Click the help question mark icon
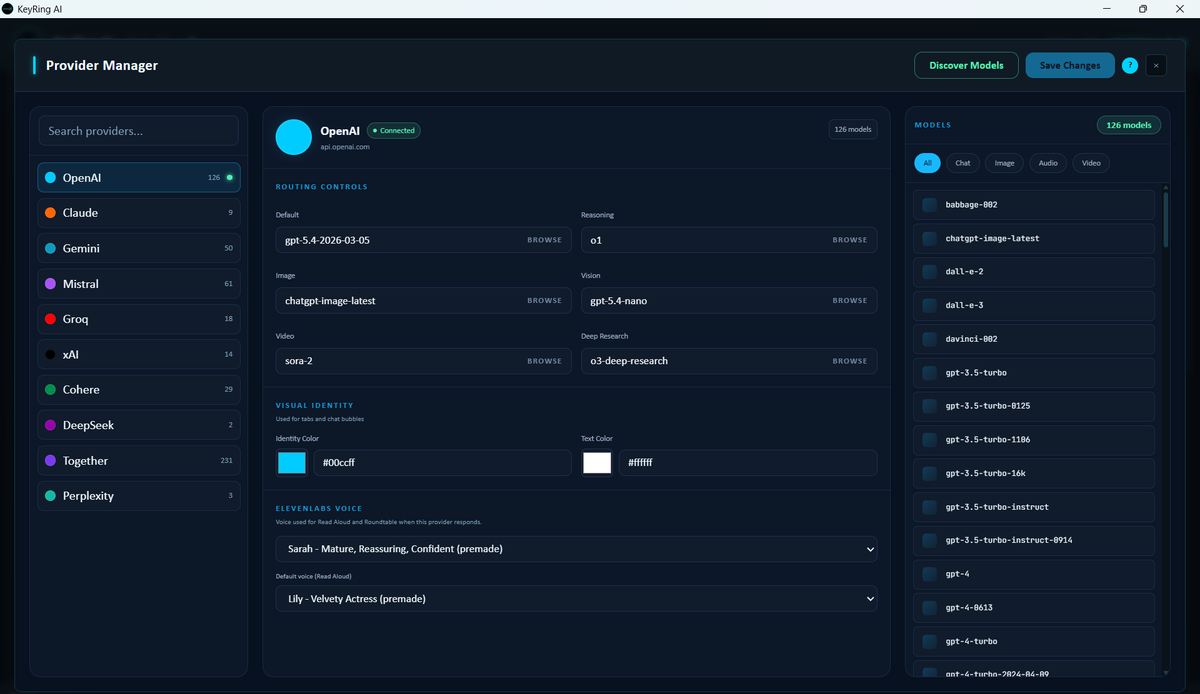 1130,66
